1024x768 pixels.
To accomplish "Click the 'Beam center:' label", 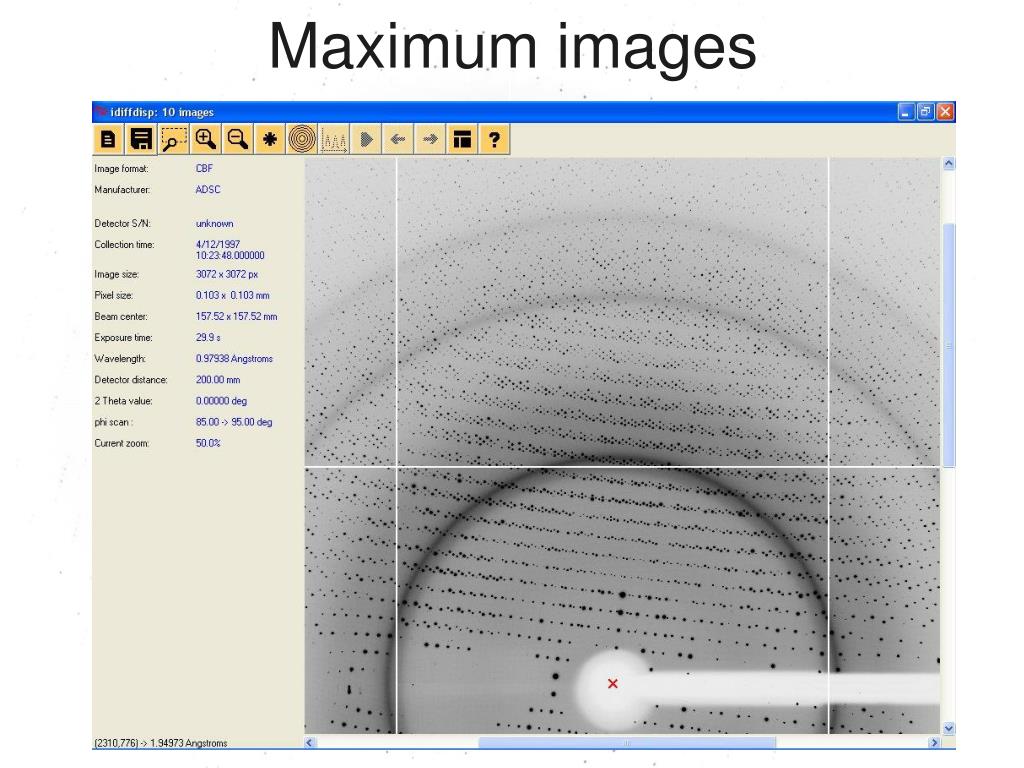I will (x=120, y=316).
